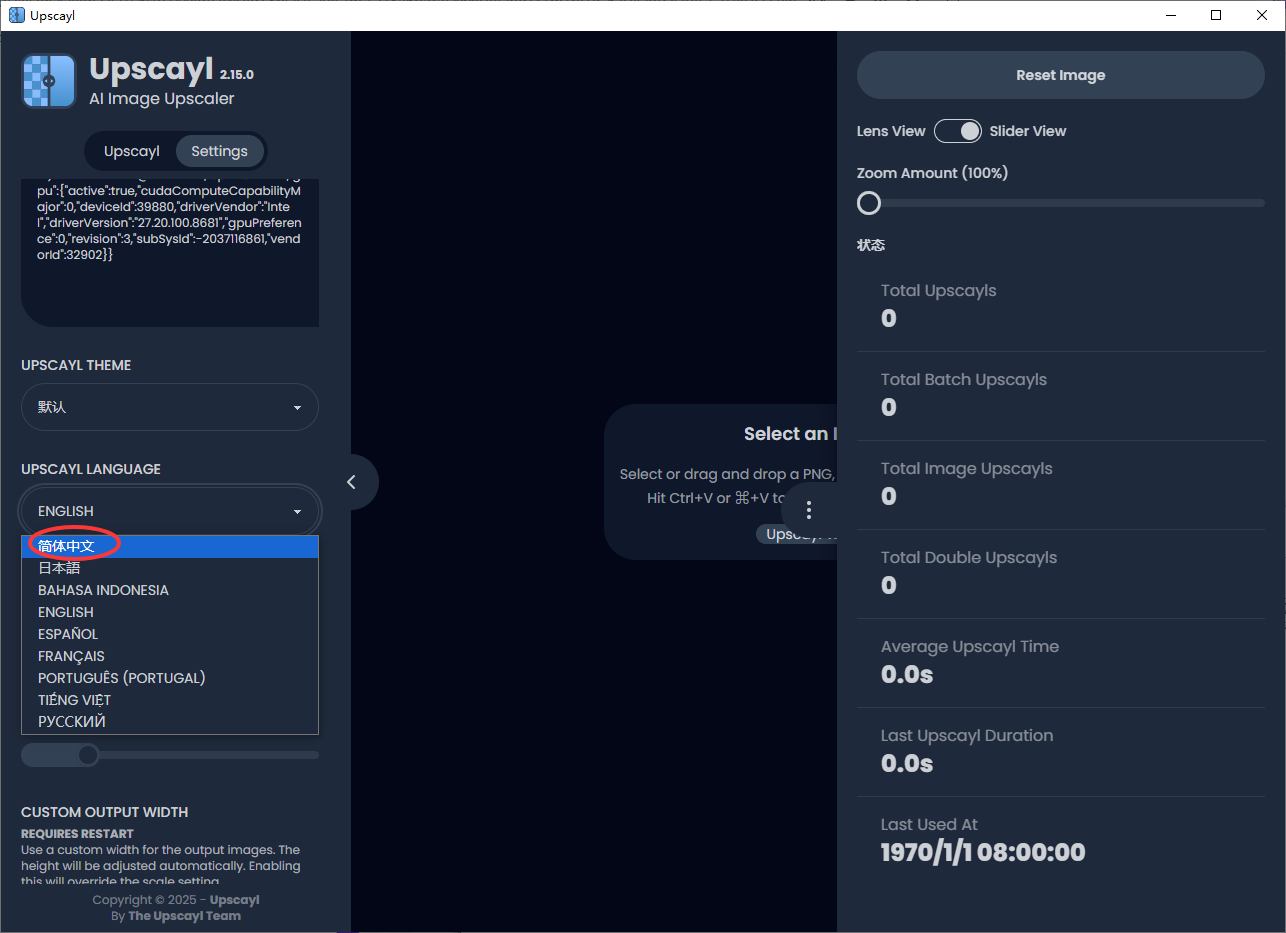
Task: Switch to the Settings tab
Action: coord(219,151)
